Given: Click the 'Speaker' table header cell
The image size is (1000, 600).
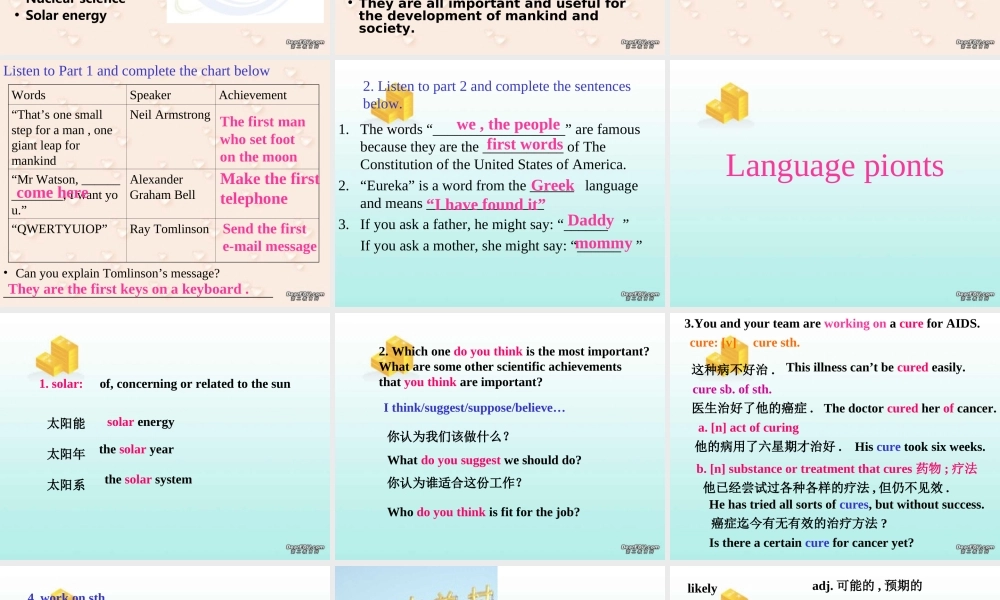Looking at the screenshot, I should [171, 95].
